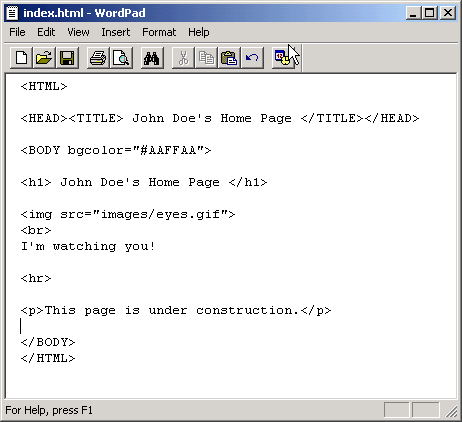
Task: Open the File menu
Action: coord(17,32)
